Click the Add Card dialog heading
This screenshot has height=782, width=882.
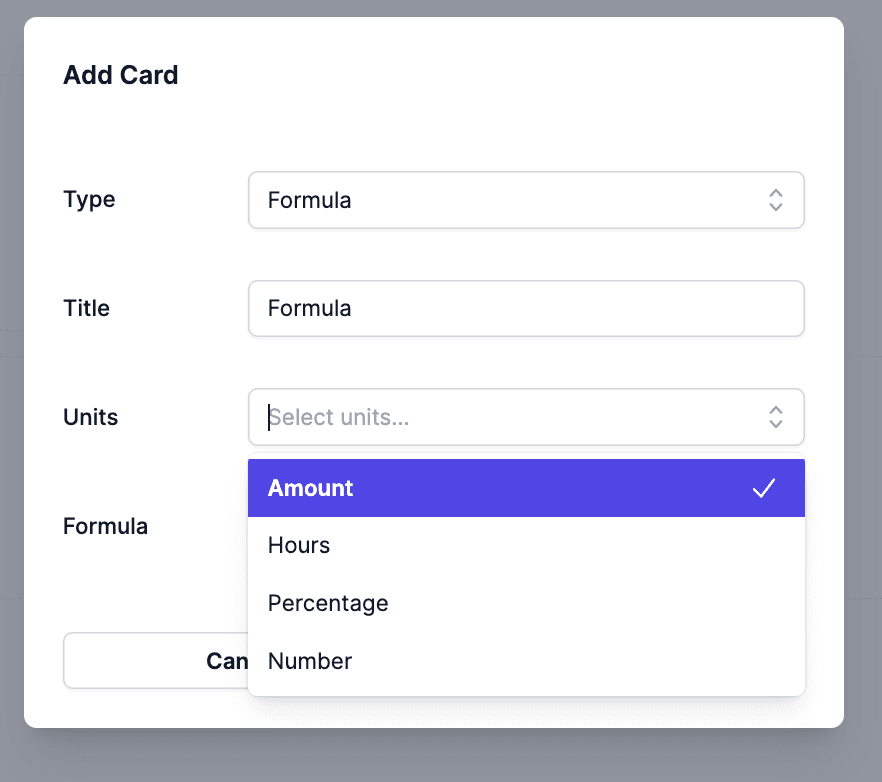pyautogui.click(x=120, y=75)
